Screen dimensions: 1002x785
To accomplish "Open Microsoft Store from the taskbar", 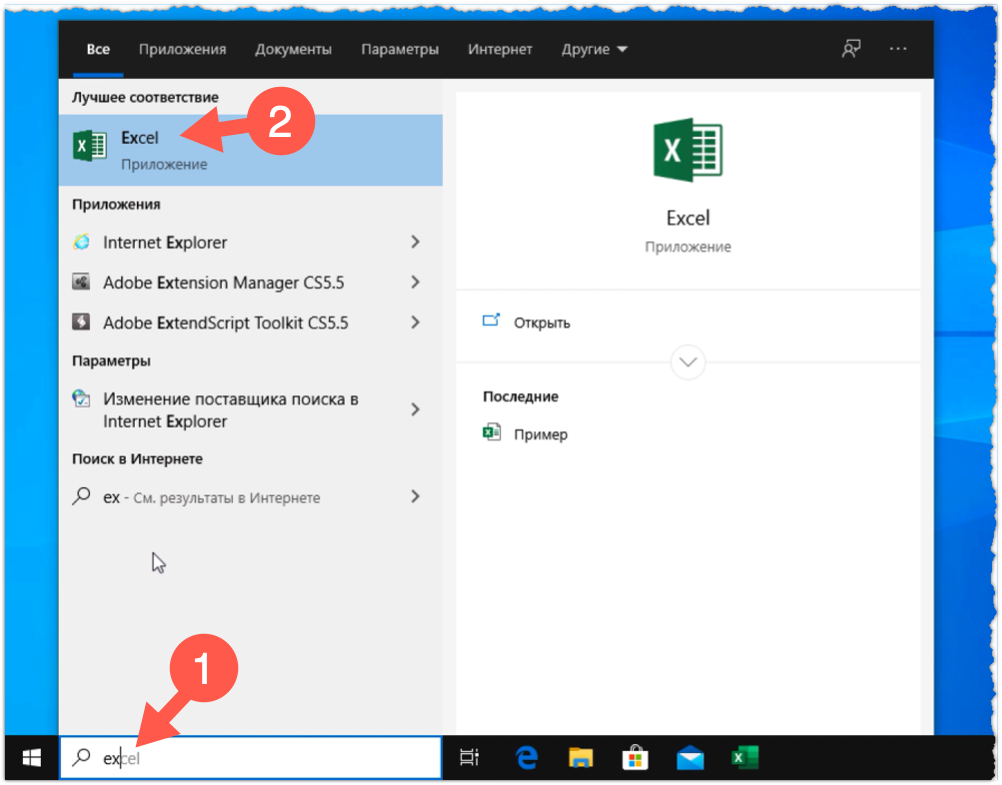I will click(635, 758).
